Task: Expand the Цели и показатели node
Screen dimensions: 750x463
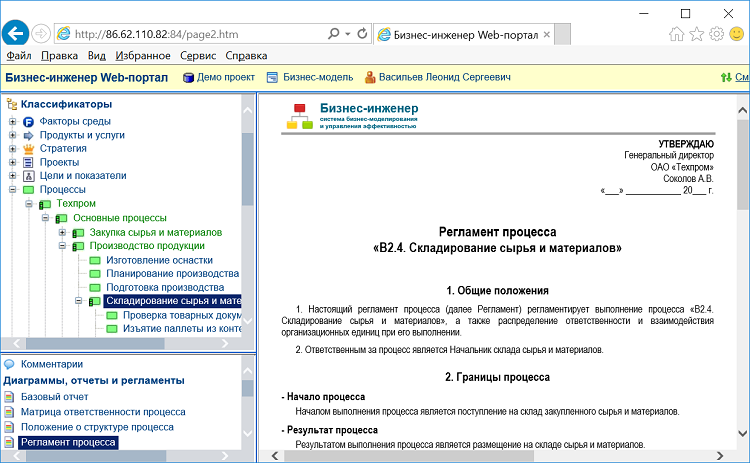Action: click(x=12, y=176)
